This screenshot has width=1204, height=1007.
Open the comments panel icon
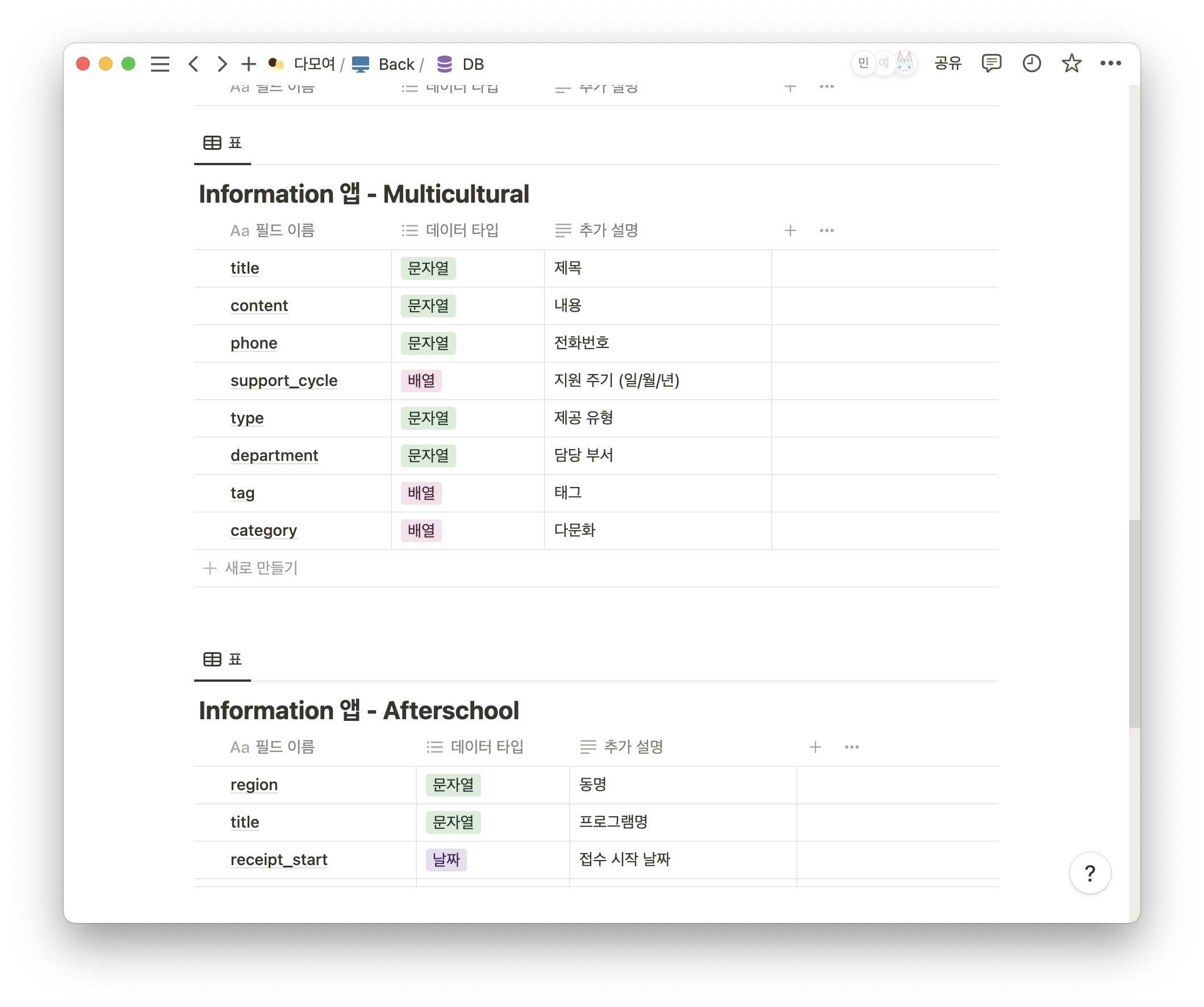point(991,63)
